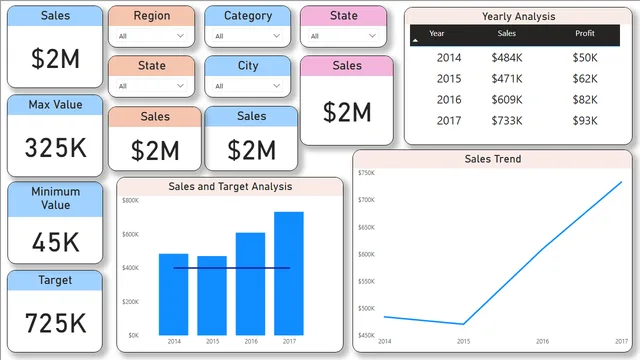
Task: Click the sort arrow under Year header
Action: click(x=415, y=40)
